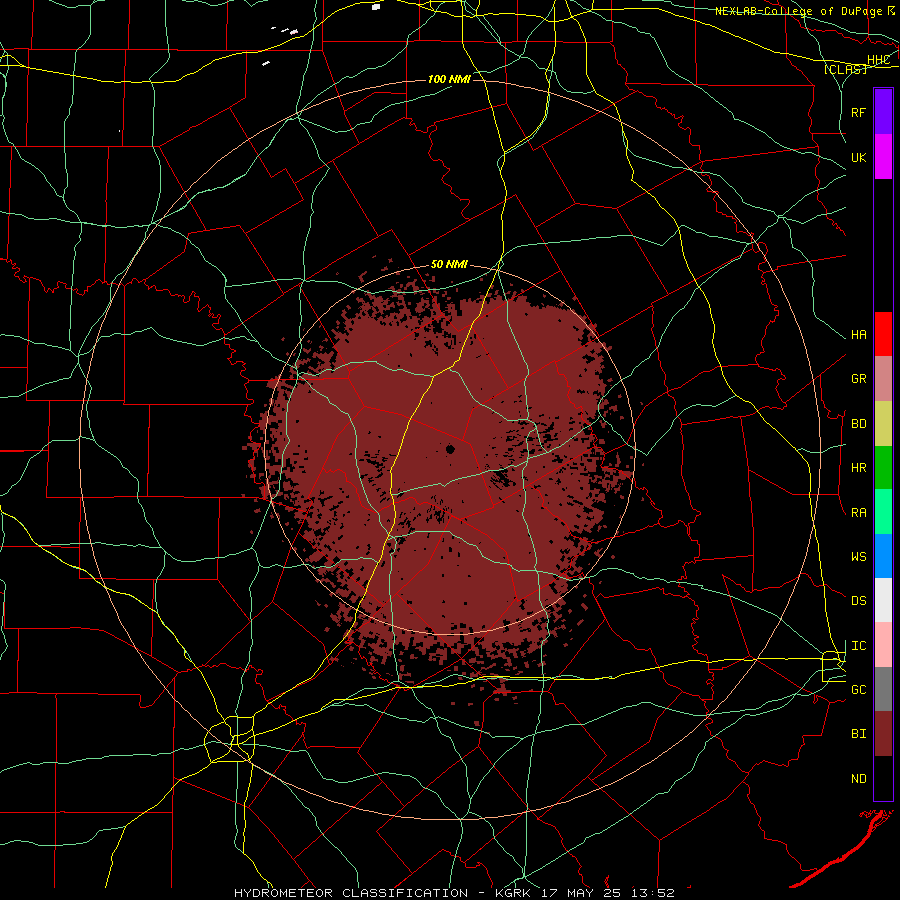Viewport: 900px width, 900px height.
Task: Click the 'BI' legend label
Action: pos(859,734)
